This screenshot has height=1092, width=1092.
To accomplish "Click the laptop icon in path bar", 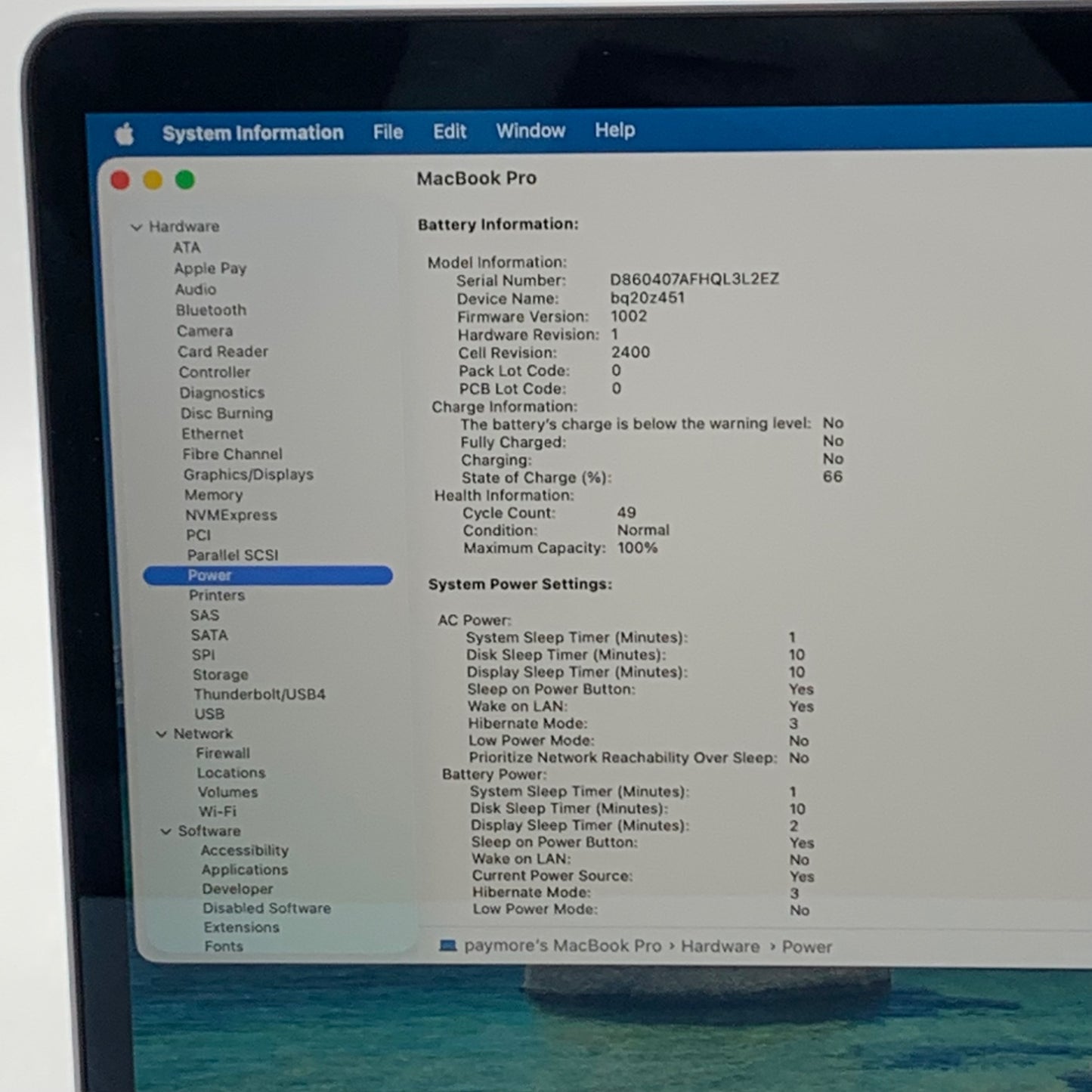I will click(448, 945).
